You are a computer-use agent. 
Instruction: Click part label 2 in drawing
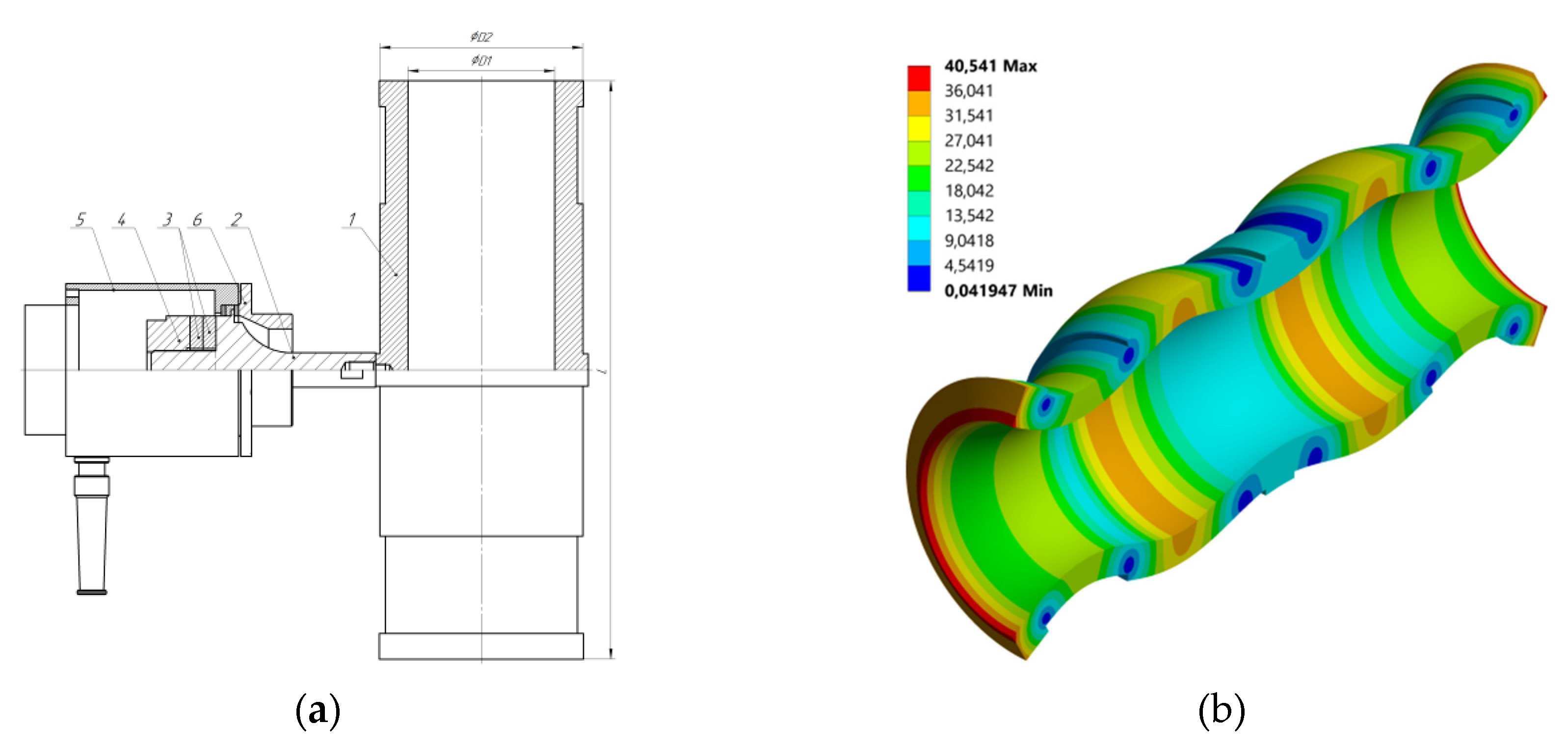click(x=237, y=219)
